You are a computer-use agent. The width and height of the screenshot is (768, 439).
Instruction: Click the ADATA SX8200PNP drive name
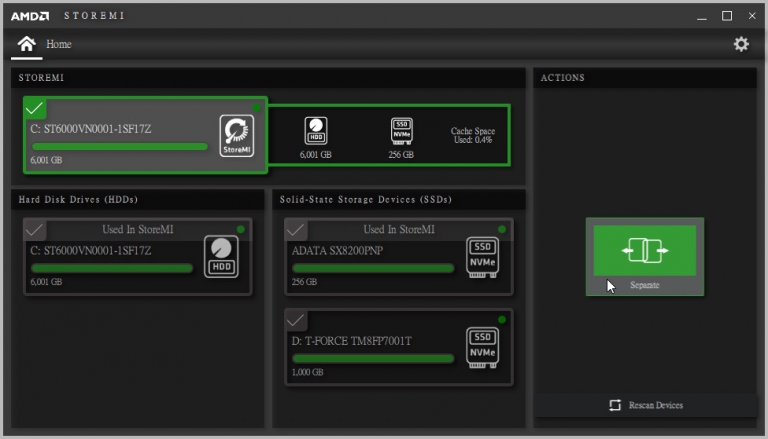coord(337,251)
